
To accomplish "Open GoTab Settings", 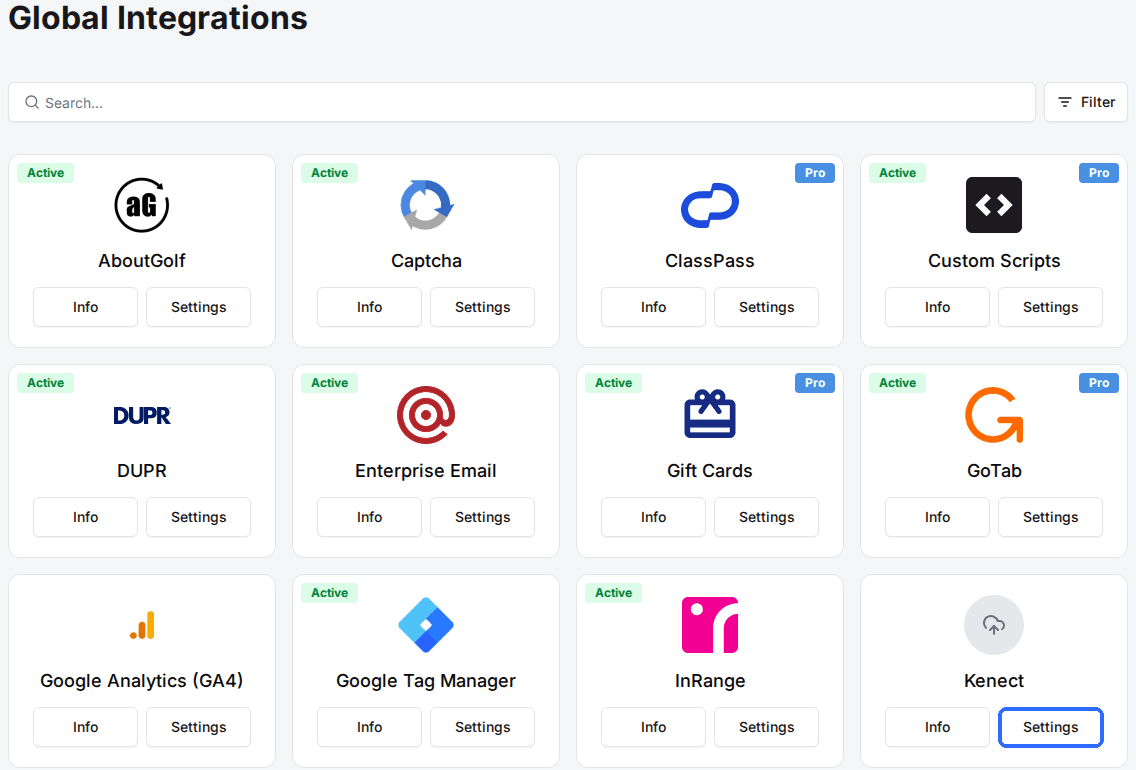I will pos(1051,517).
